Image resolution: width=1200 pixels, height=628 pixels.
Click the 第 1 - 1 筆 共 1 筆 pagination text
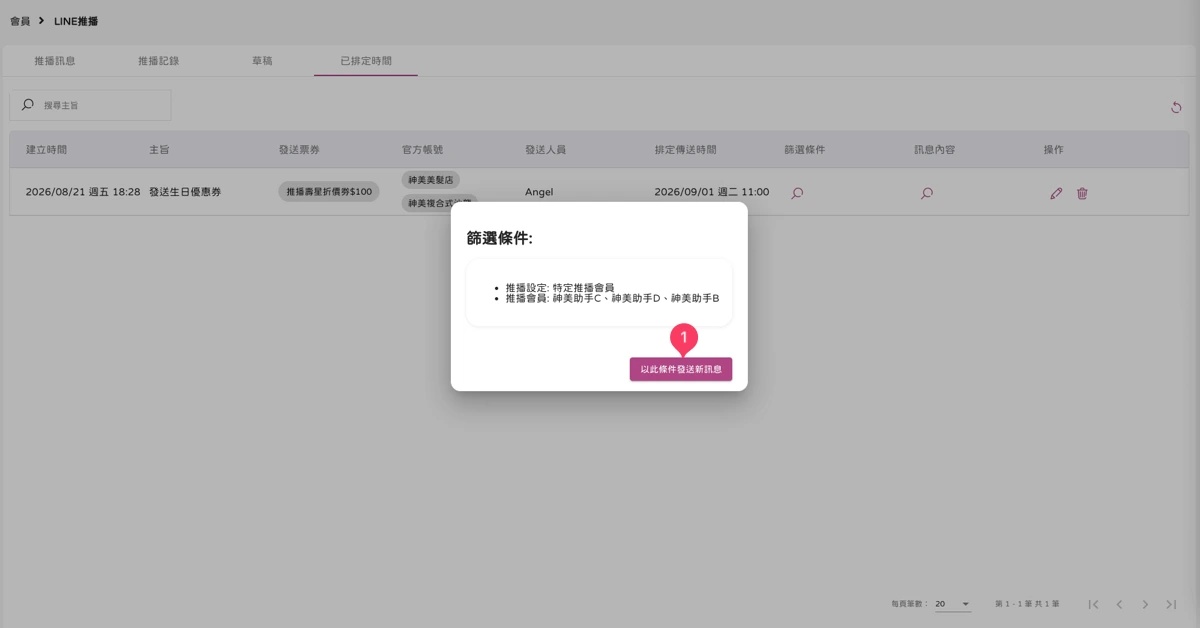point(1027,604)
